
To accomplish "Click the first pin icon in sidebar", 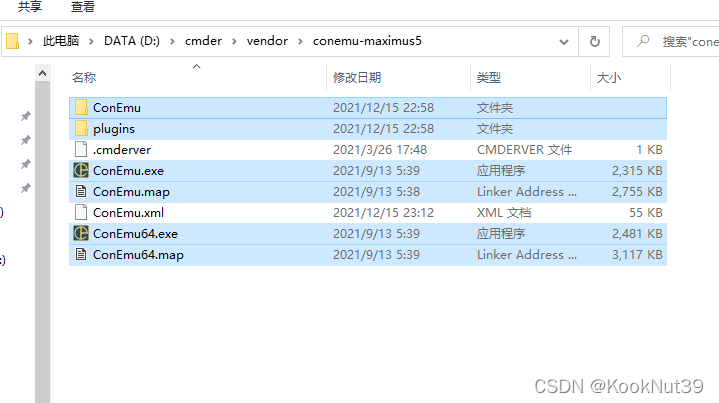I will 26,116.
